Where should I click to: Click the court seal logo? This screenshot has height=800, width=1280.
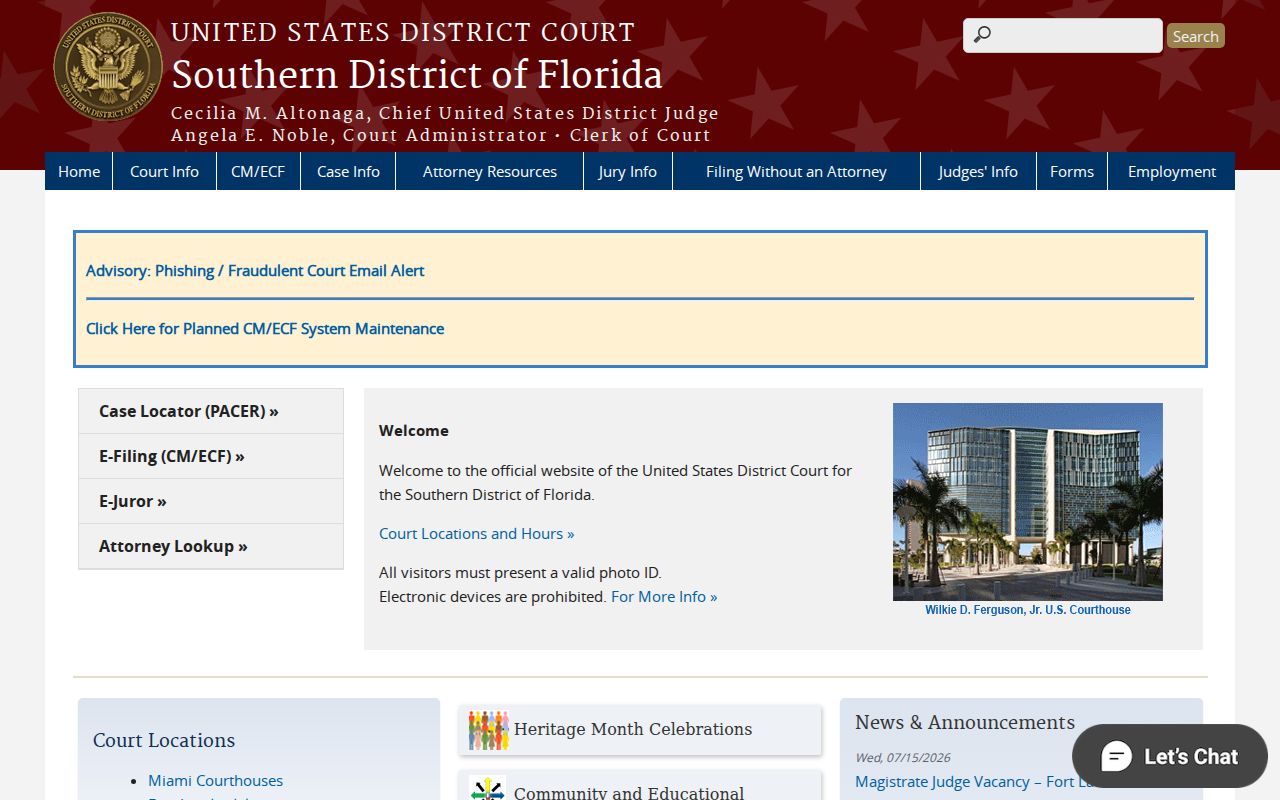(108, 67)
